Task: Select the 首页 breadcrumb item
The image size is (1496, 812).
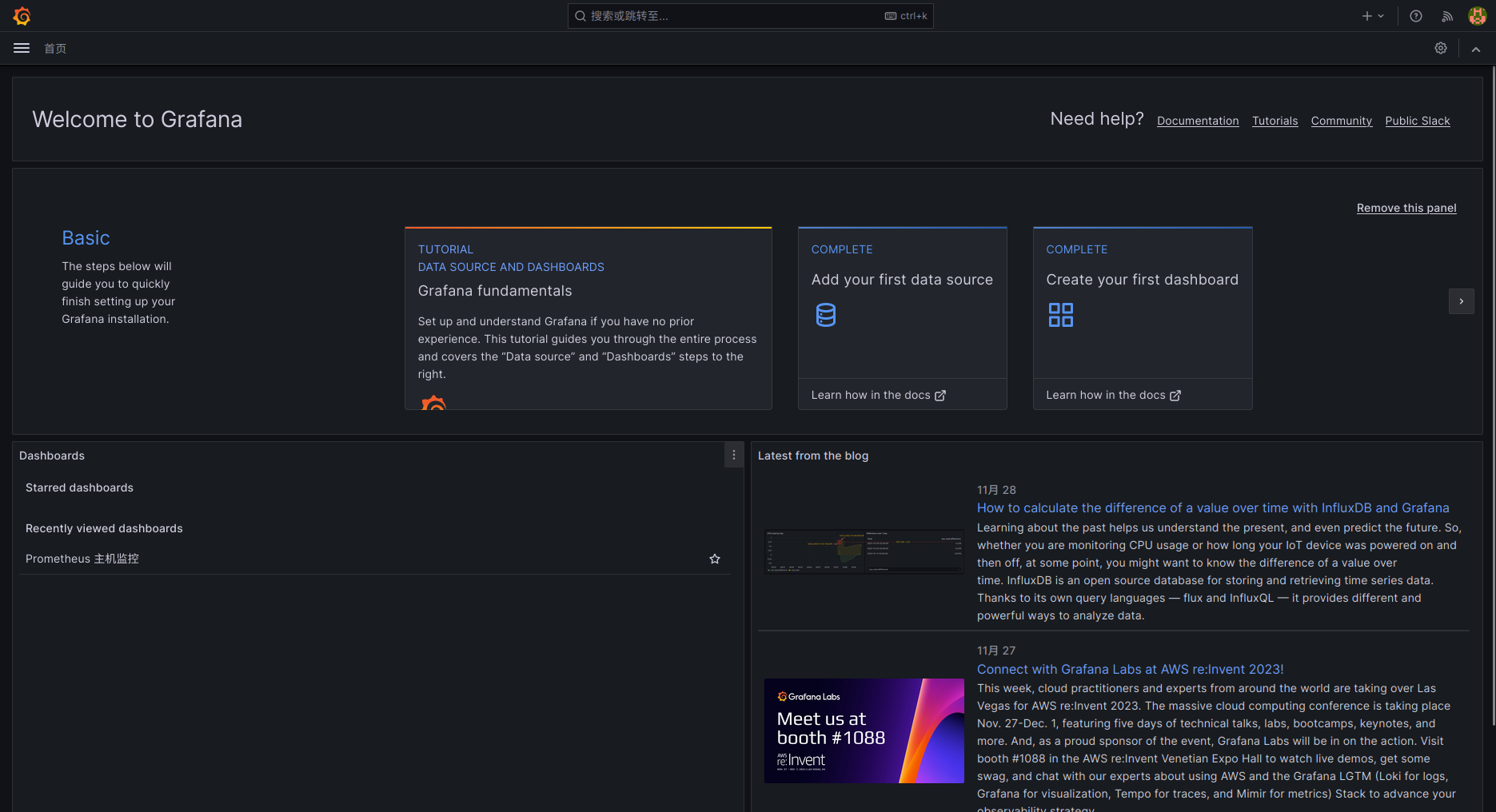Action: 55,49
